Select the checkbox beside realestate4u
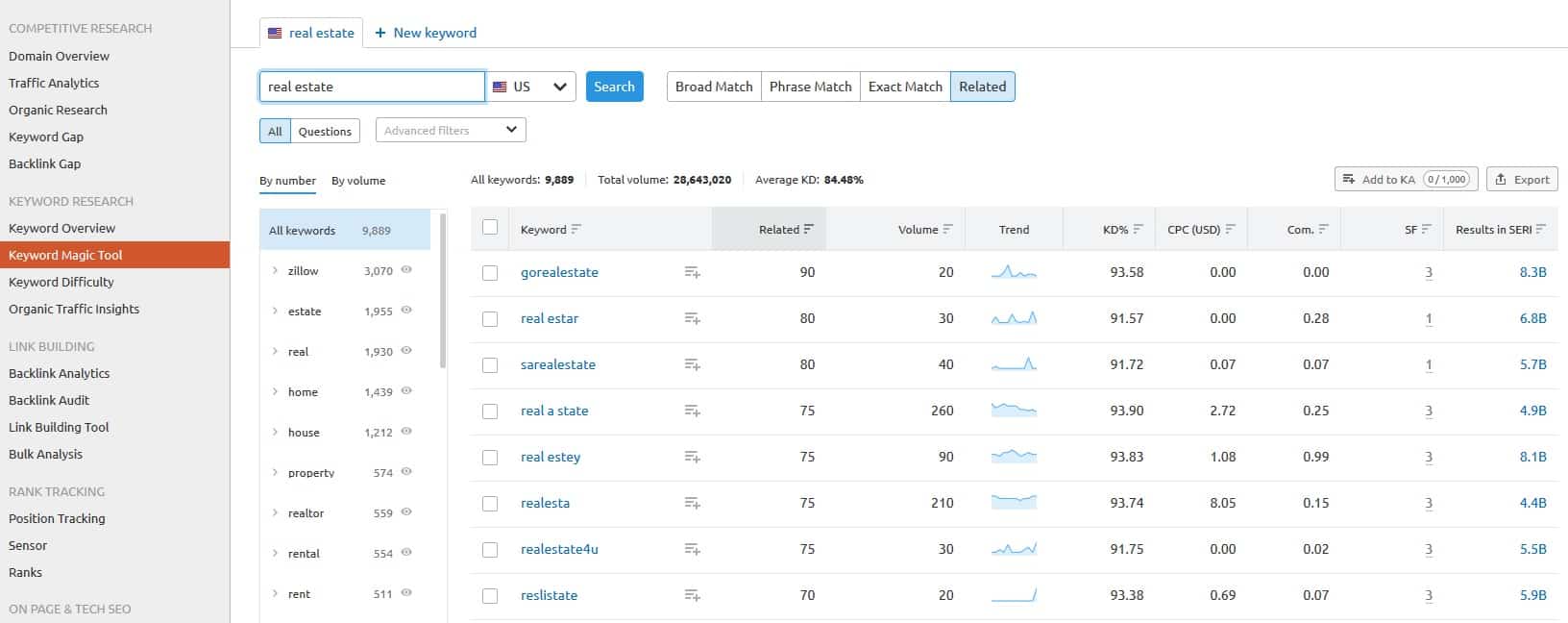This screenshot has width=1568, height=623. (x=490, y=550)
